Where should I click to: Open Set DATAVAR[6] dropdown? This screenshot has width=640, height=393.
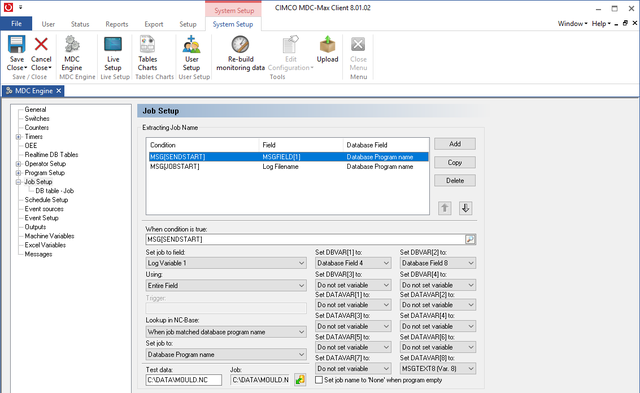[438, 347]
